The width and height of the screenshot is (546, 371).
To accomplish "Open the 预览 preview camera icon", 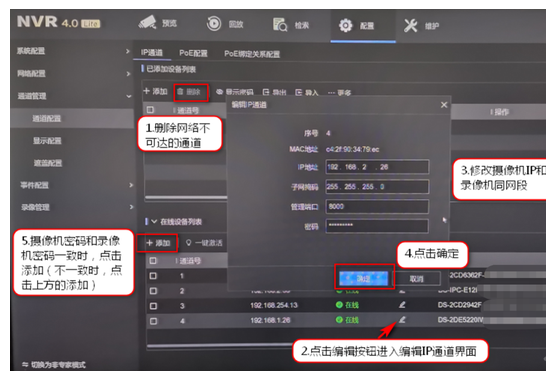I will 147,23.
